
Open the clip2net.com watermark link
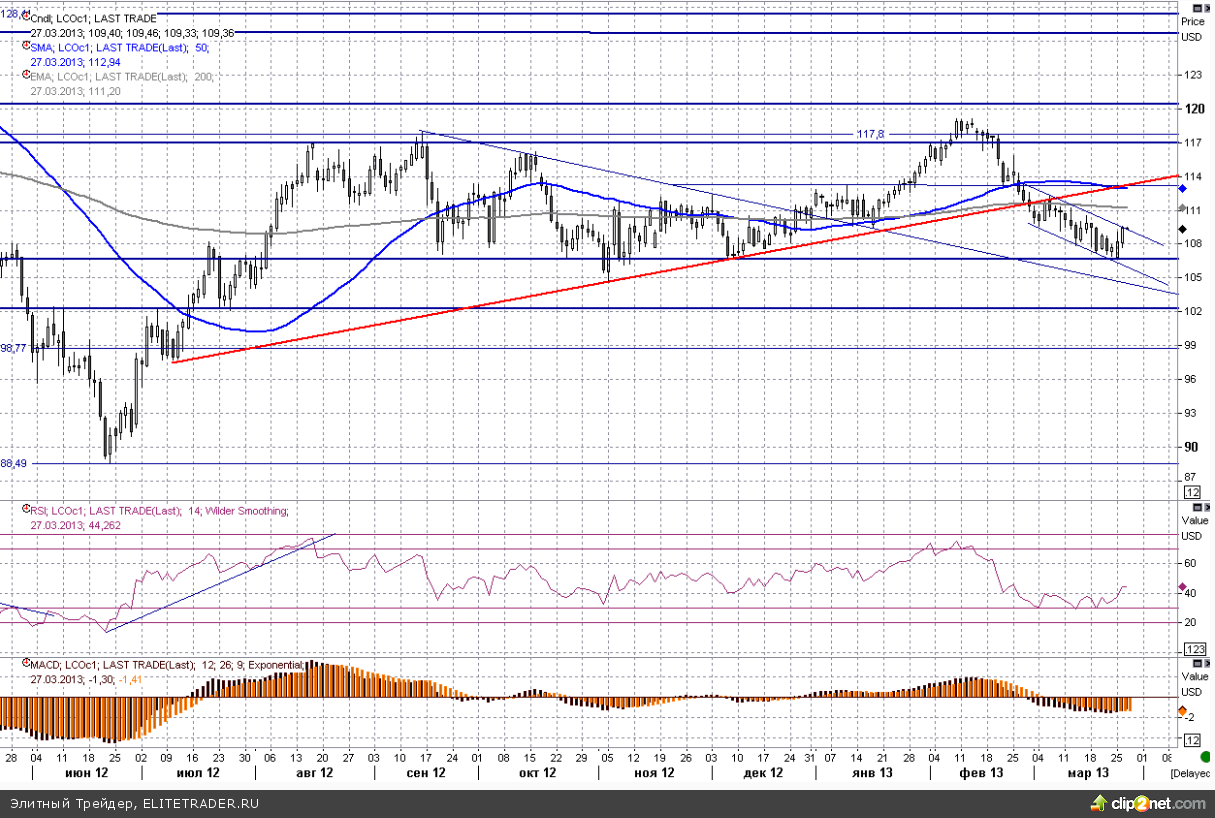(1148, 804)
